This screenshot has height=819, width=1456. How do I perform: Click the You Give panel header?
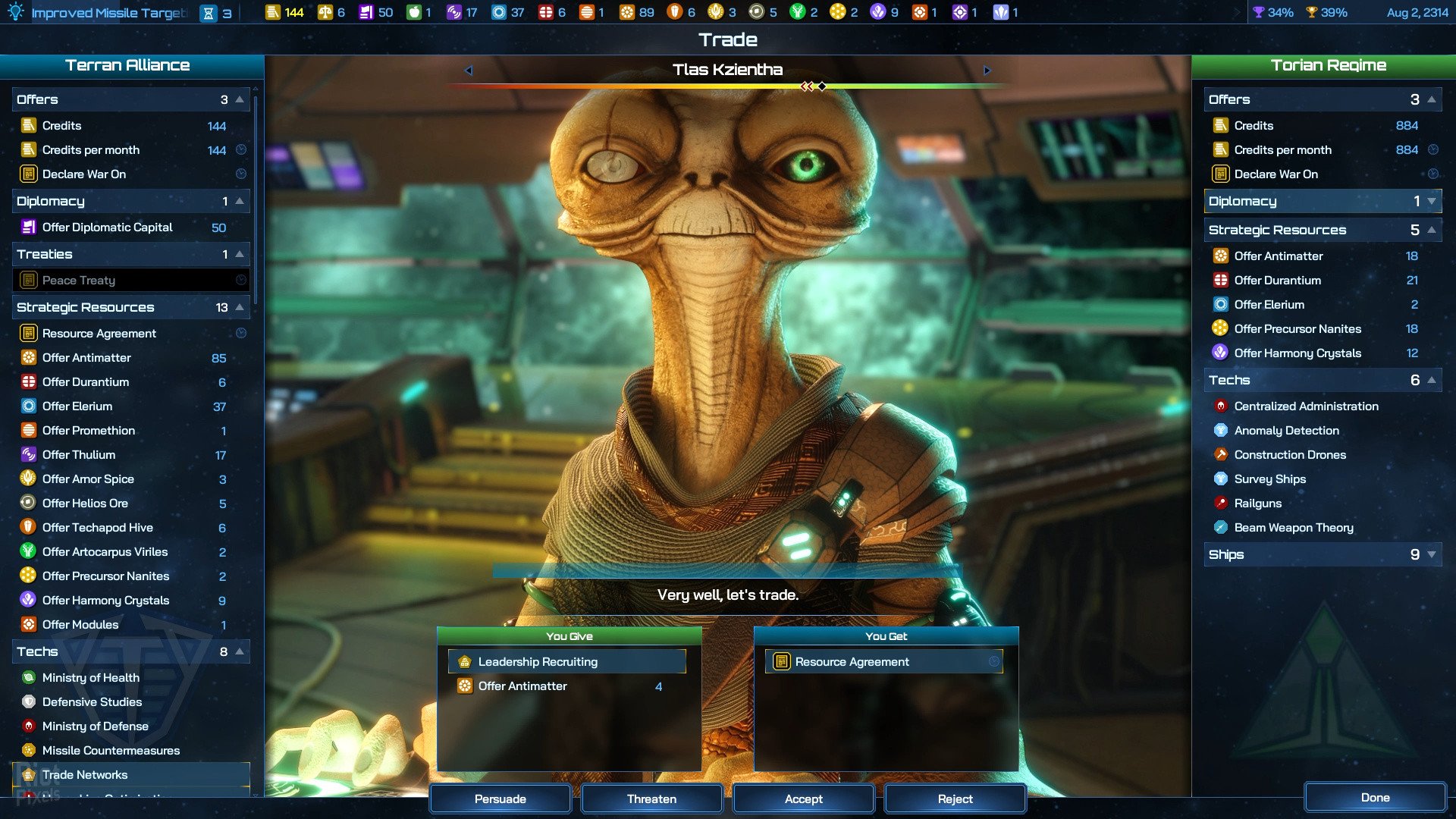click(x=570, y=636)
